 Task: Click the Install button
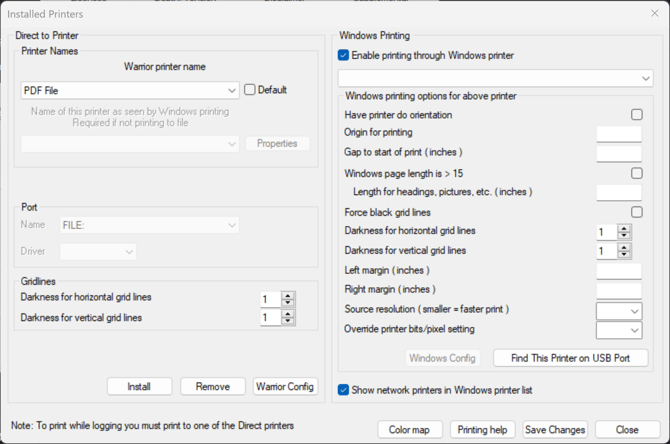[139, 386]
